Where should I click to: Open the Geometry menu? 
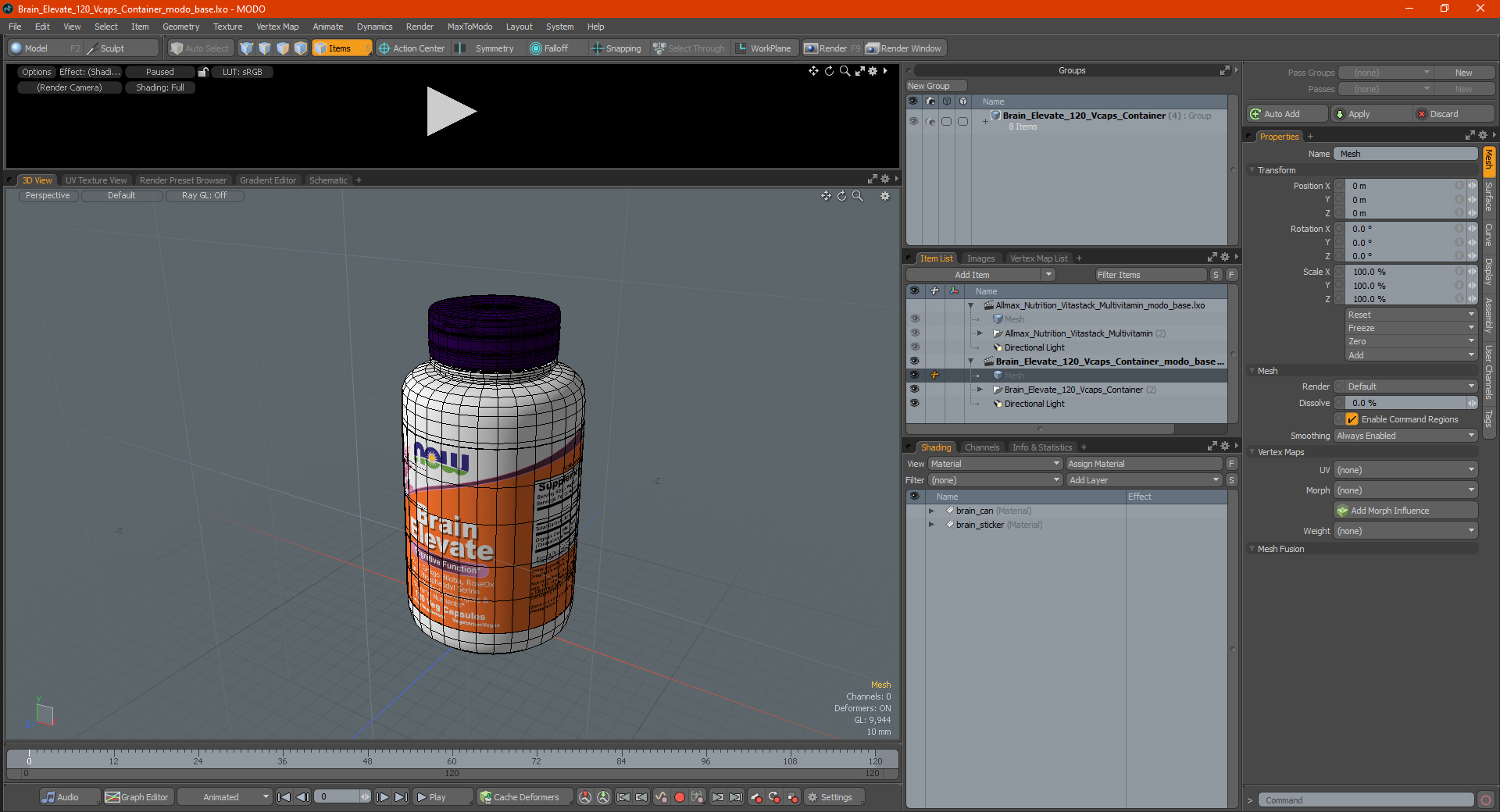tap(180, 27)
